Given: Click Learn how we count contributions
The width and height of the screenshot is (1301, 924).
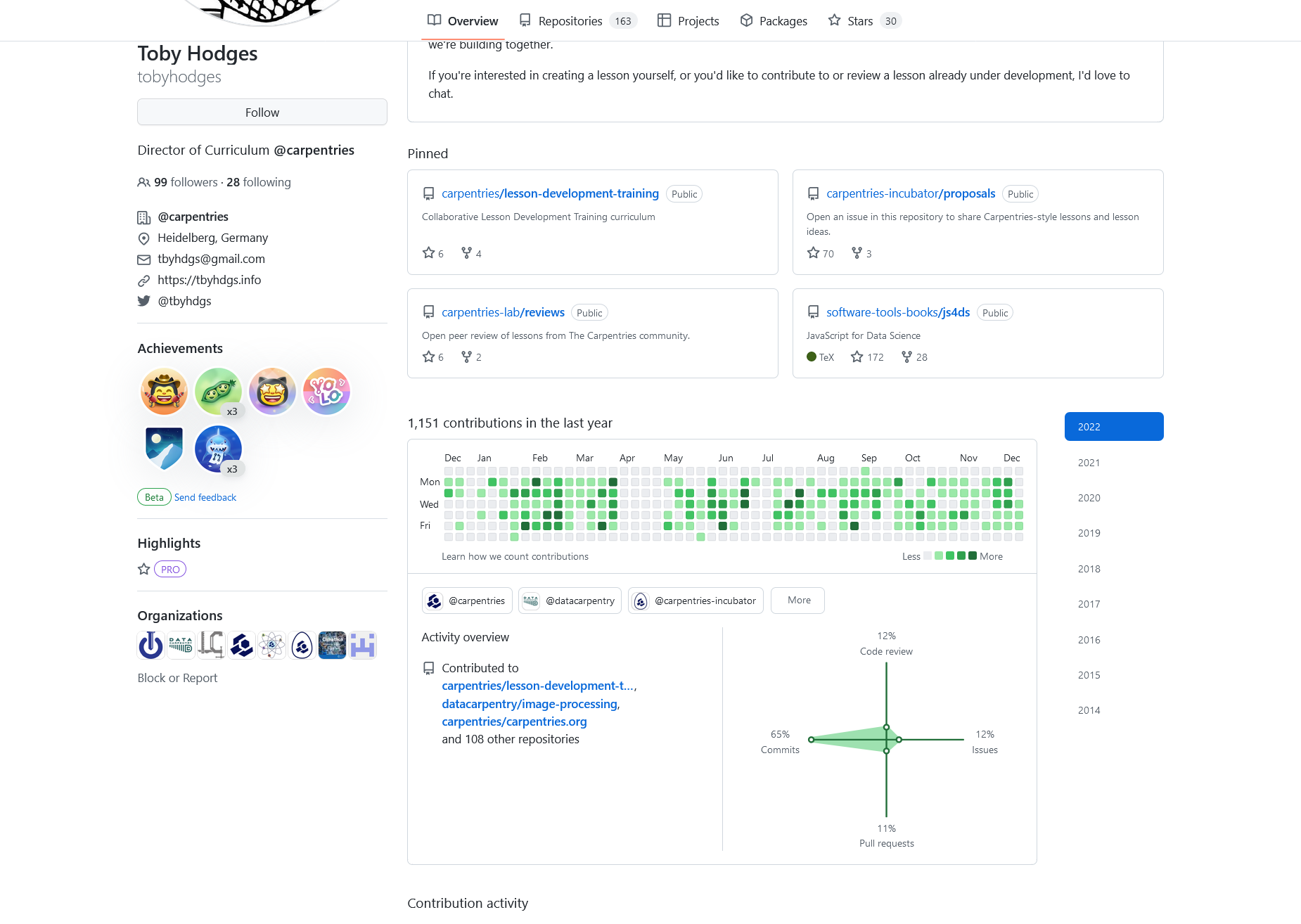Looking at the screenshot, I should point(515,556).
